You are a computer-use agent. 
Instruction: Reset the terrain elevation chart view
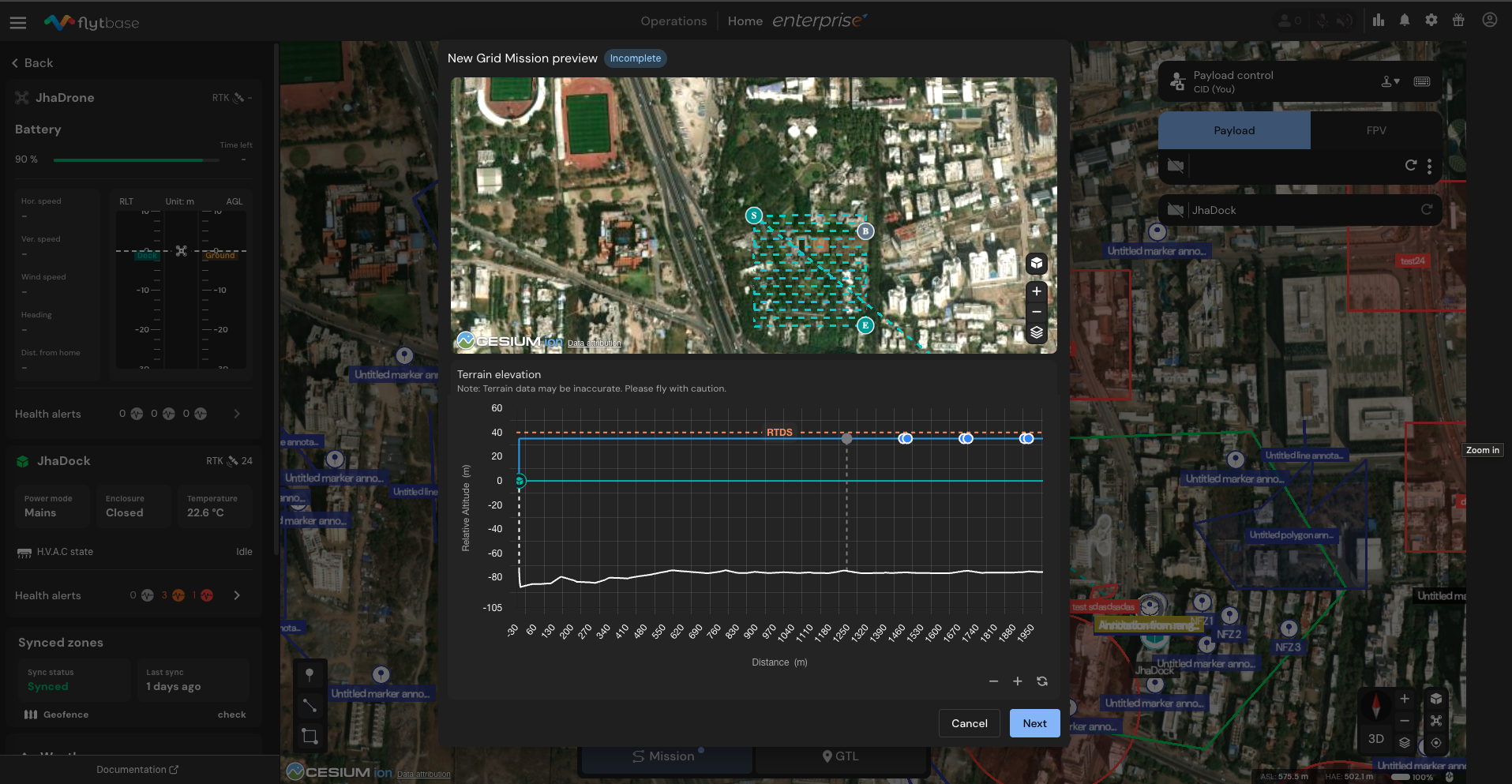coord(1042,681)
